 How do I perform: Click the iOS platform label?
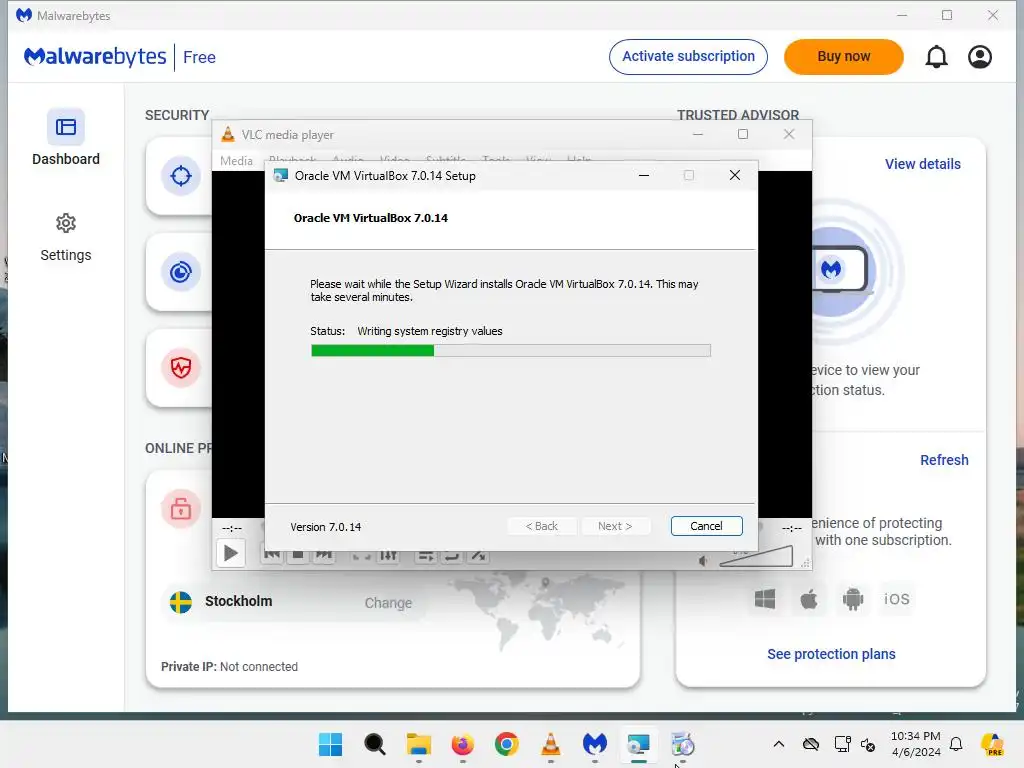(x=896, y=599)
